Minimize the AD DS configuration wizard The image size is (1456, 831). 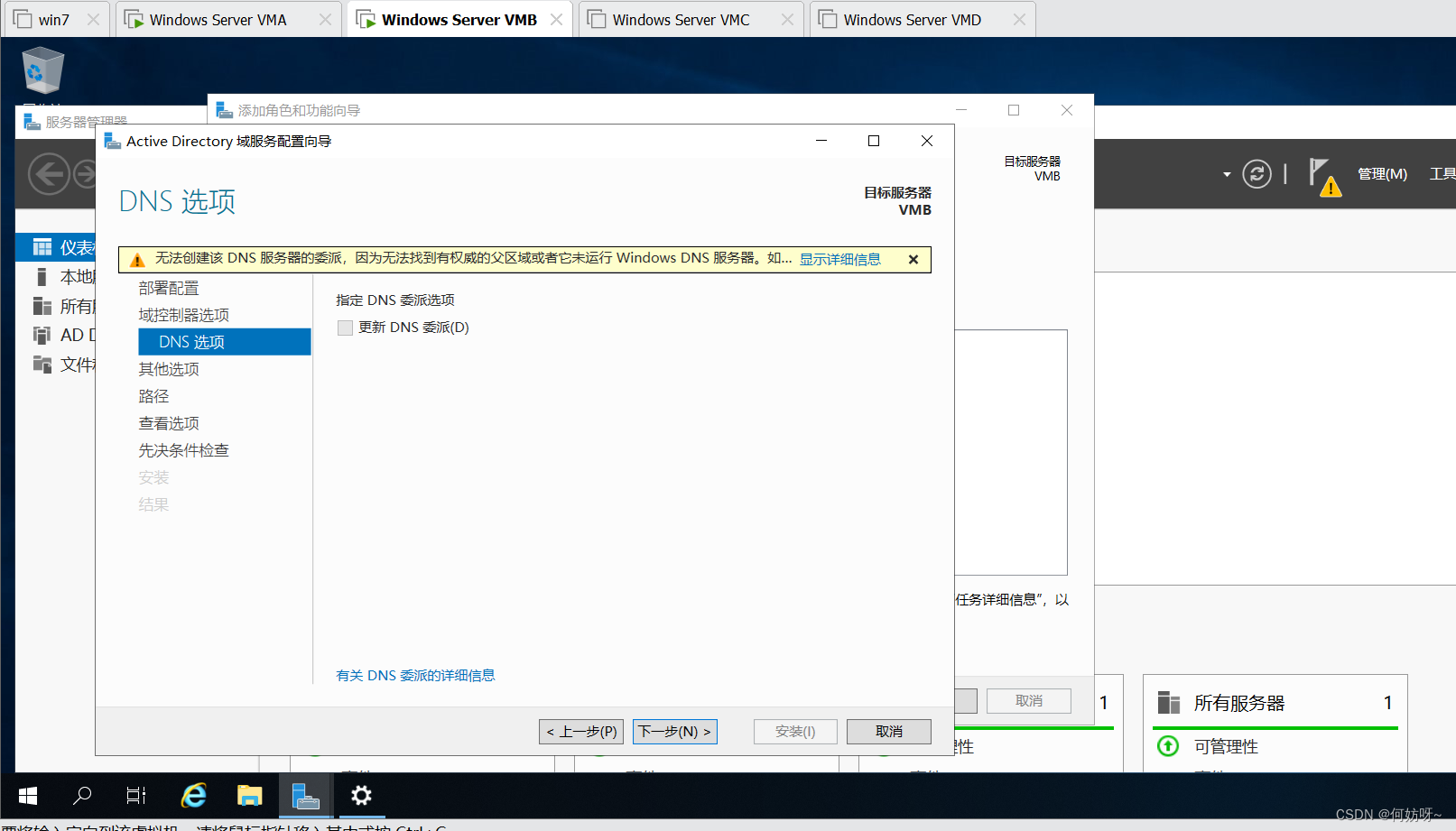click(x=821, y=141)
